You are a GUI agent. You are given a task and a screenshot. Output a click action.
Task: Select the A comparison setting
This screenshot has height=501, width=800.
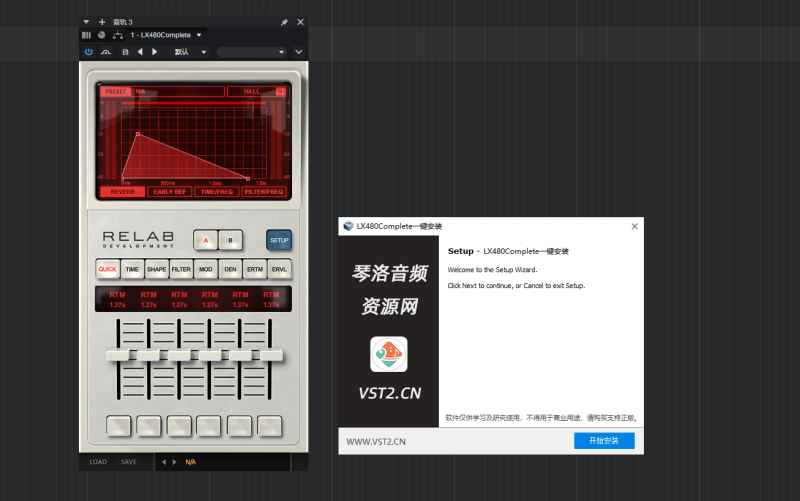(x=206, y=240)
